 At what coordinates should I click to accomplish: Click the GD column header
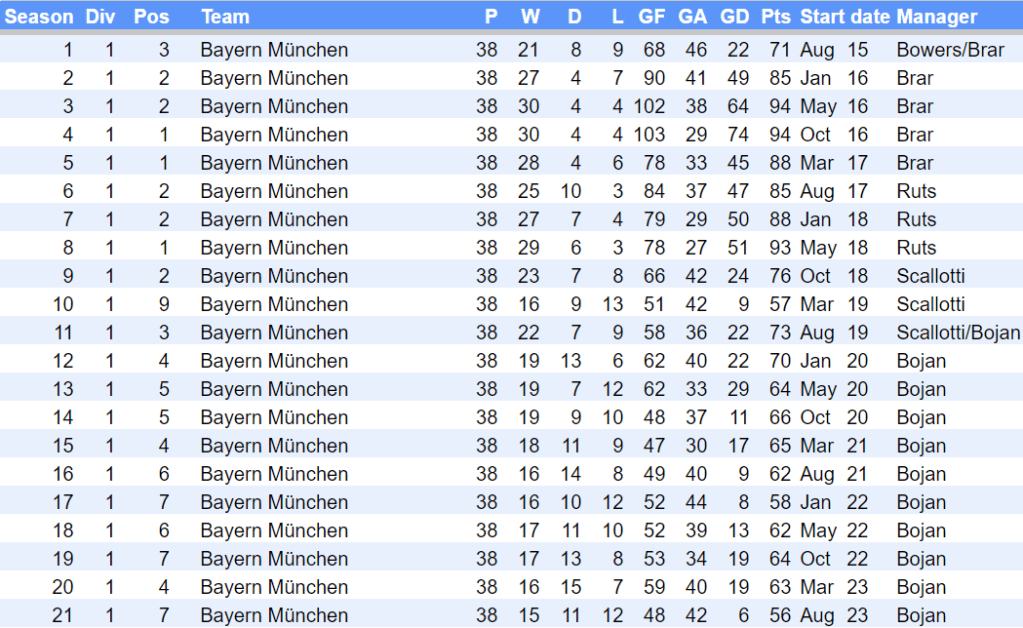pyautogui.click(x=734, y=17)
